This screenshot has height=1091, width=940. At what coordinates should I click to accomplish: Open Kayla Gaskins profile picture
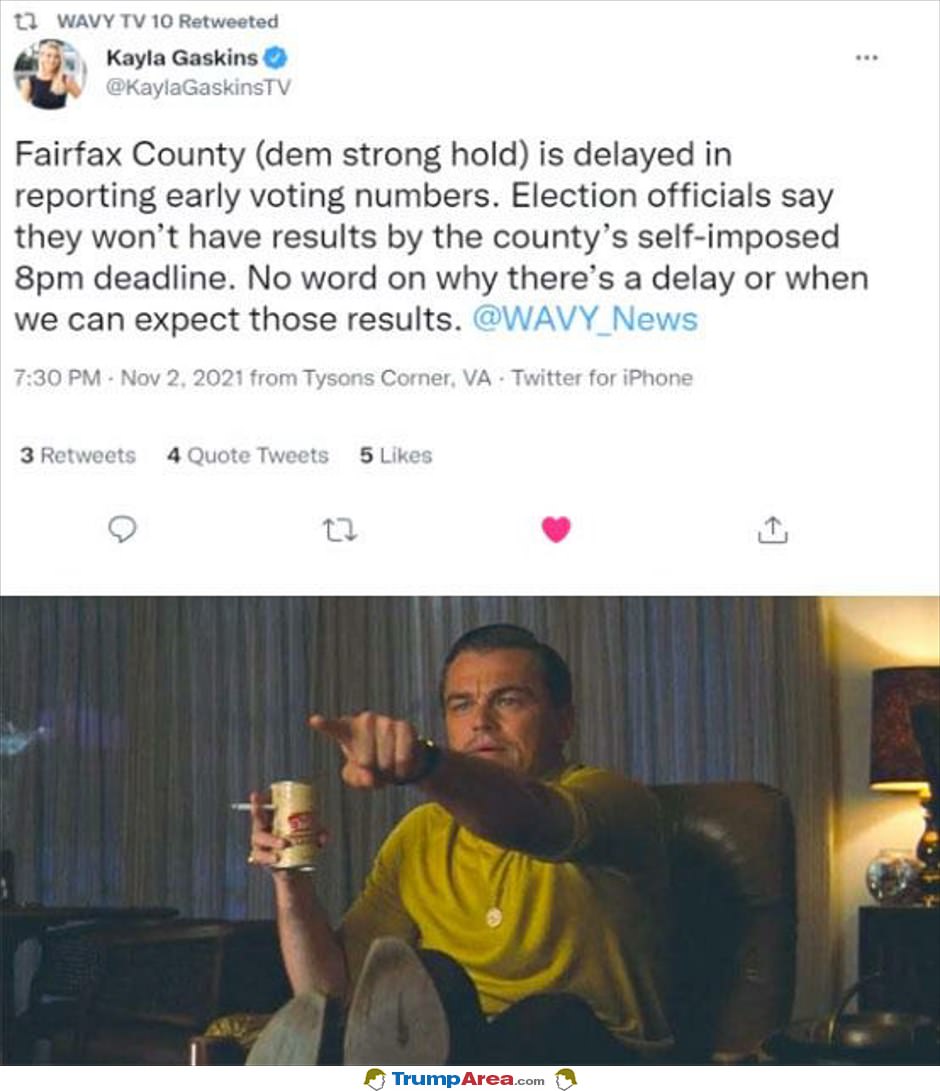tap(49, 74)
